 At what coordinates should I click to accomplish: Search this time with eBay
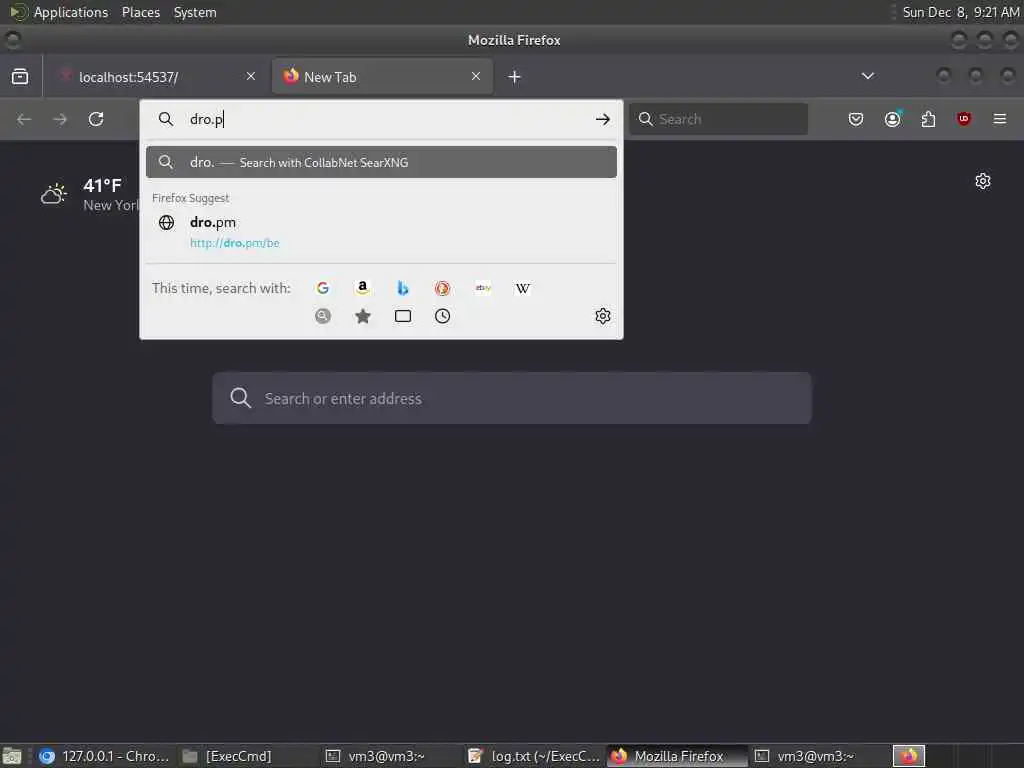point(483,288)
